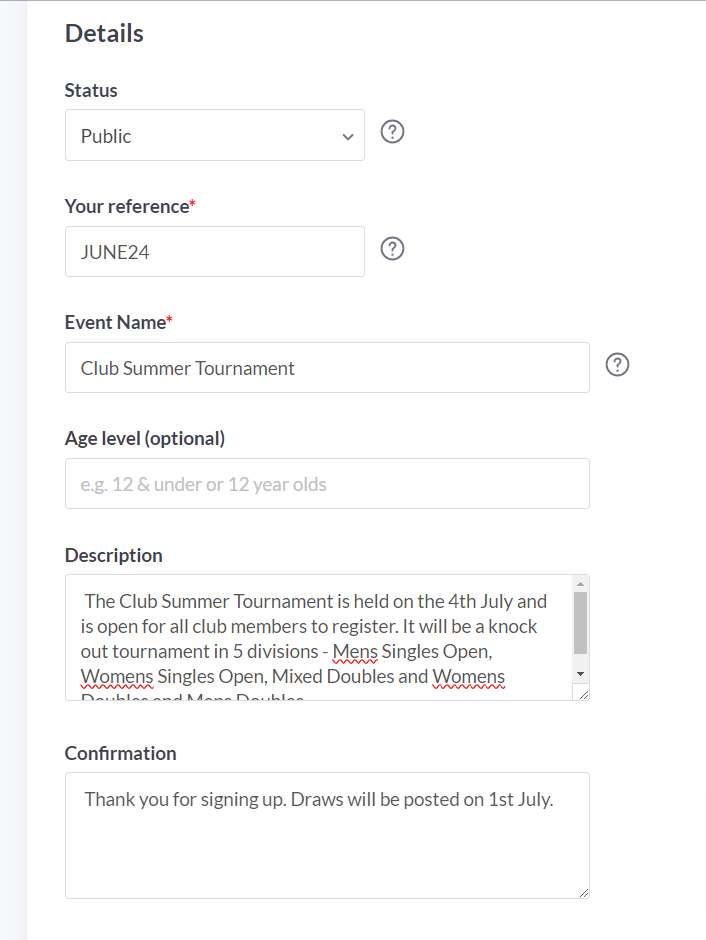Focus the Event Name field with Club Summer Tournament
Image resolution: width=706 pixels, height=940 pixels.
coord(327,367)
